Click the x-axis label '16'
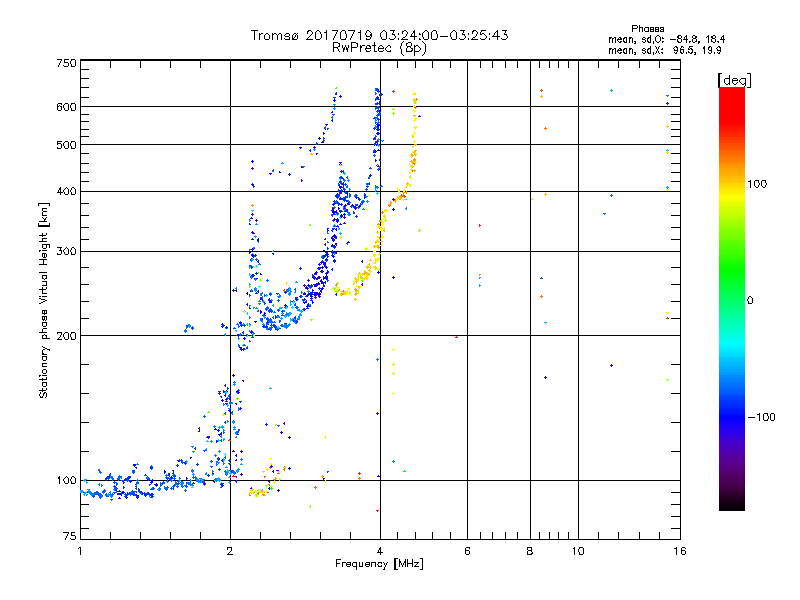The height and width of the screenshot is (600, 800). 680,551
